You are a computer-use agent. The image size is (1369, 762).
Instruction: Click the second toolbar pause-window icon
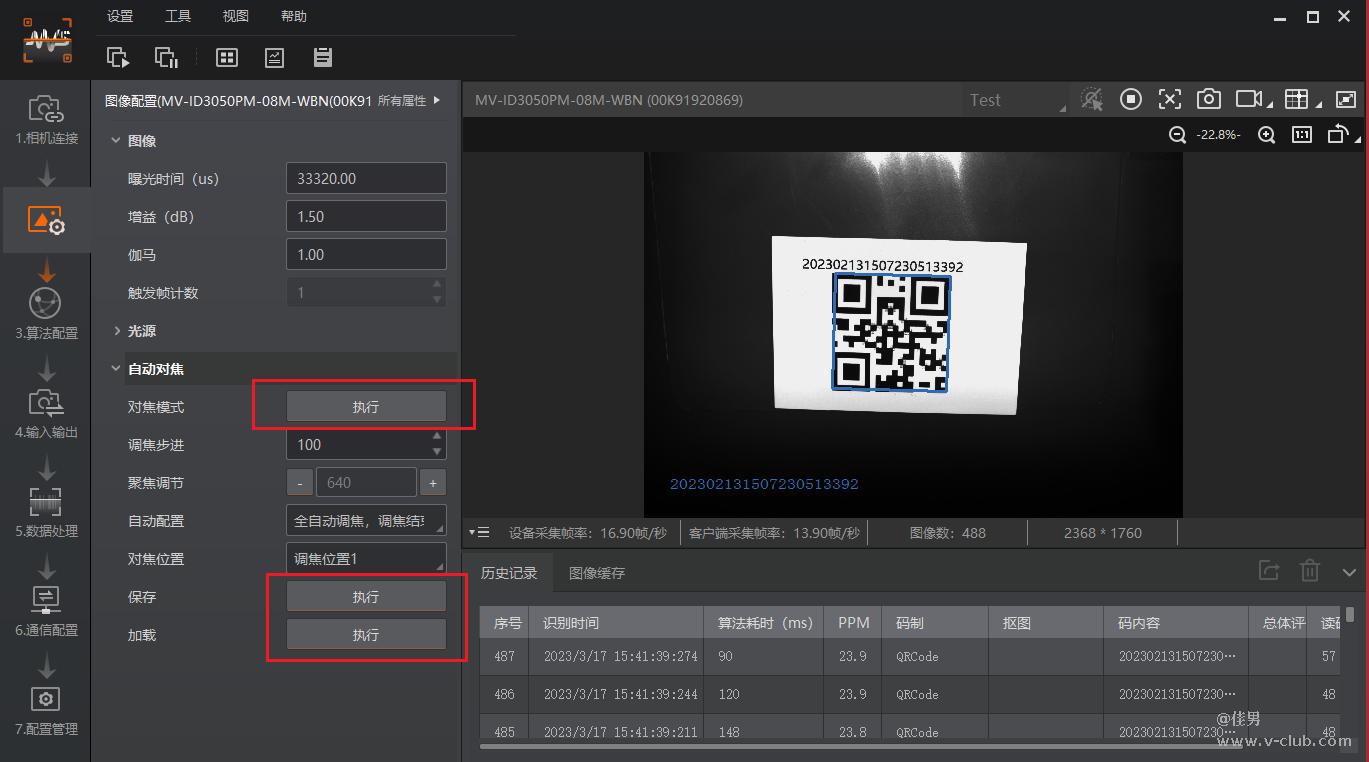166,58
